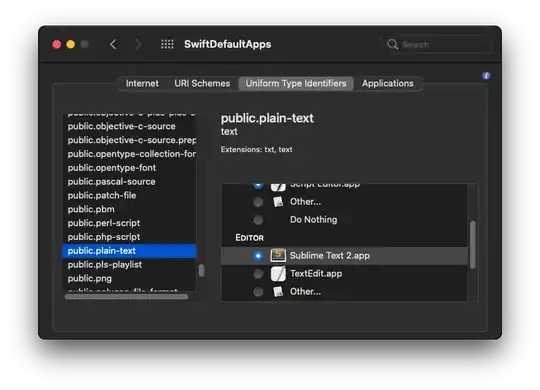540x390 pixels.
Task: Click the Other icon under Editor
Action: coord(278,291)
